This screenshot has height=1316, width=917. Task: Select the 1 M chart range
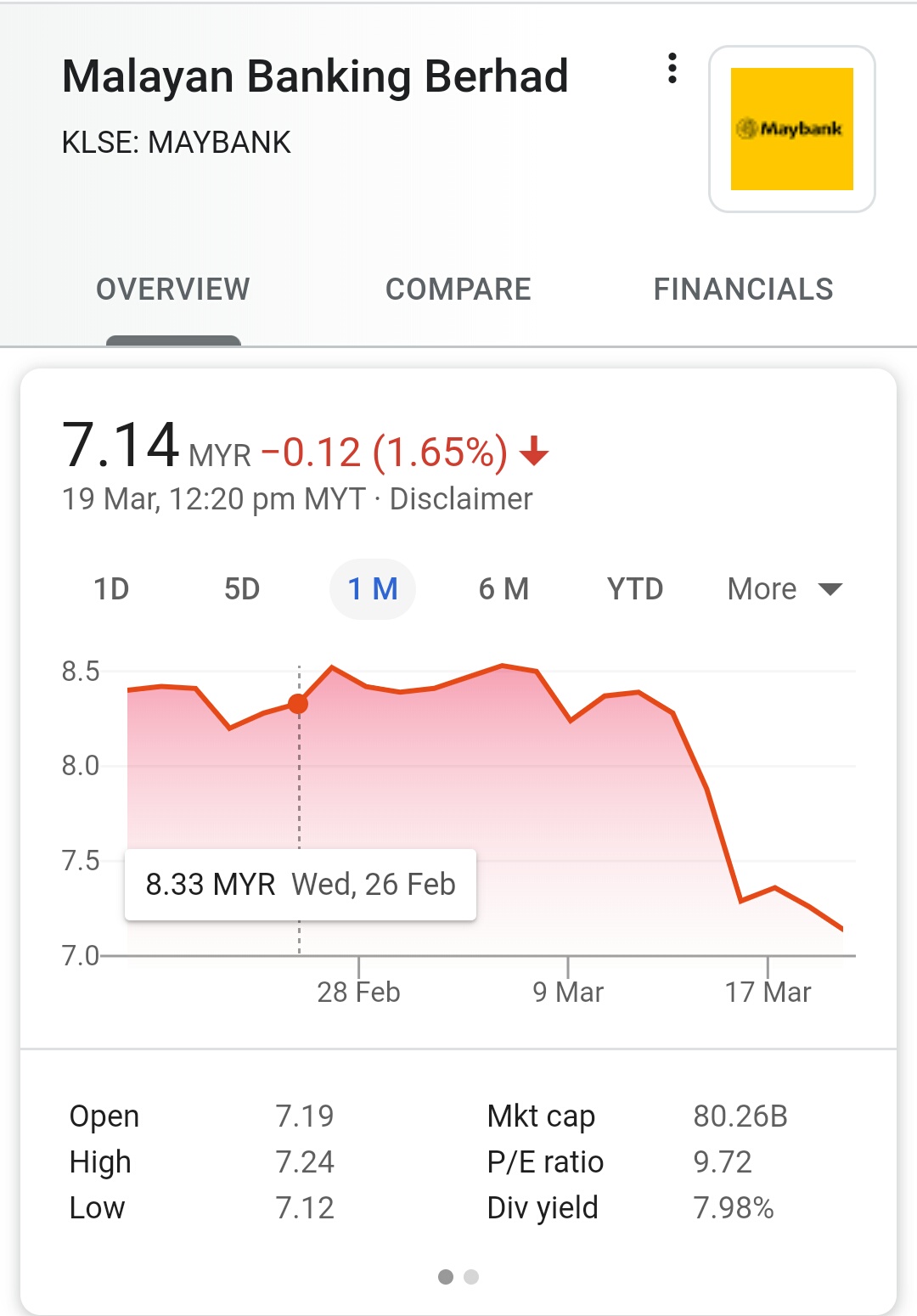[373, 589]
